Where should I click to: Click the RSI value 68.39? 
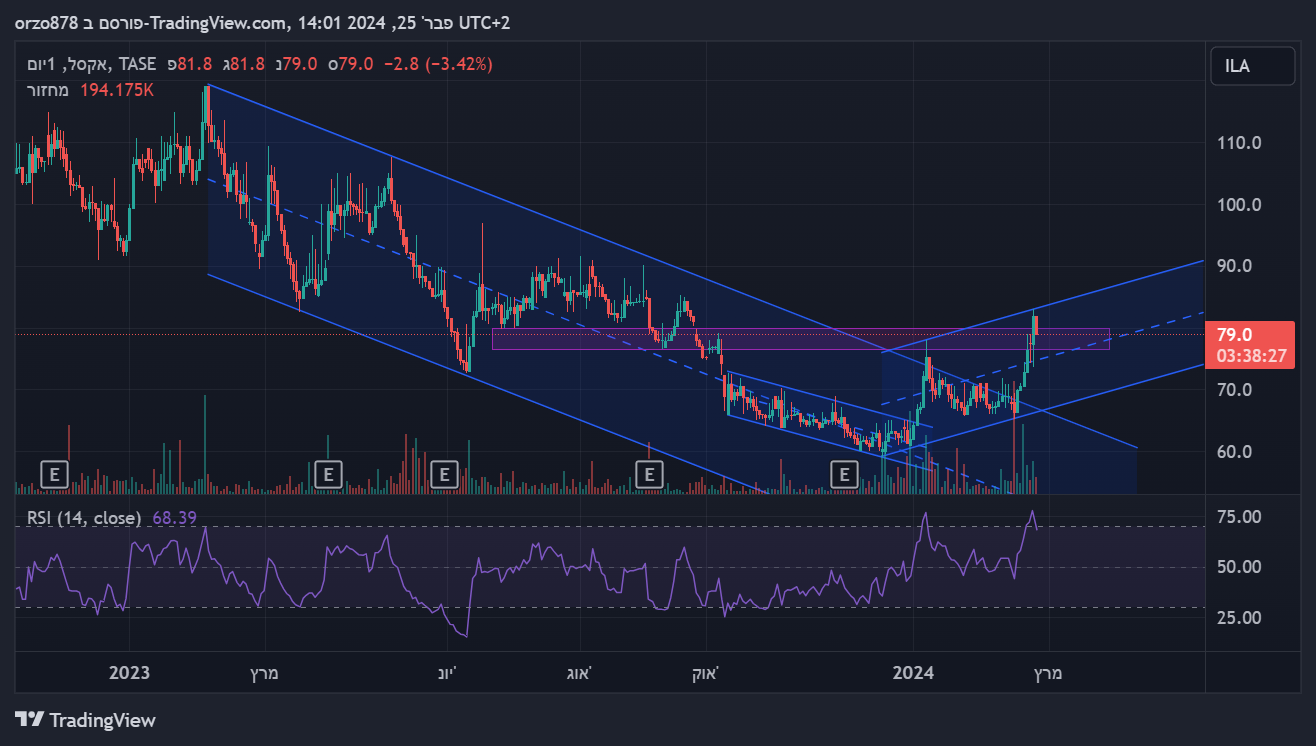(174, 519)
